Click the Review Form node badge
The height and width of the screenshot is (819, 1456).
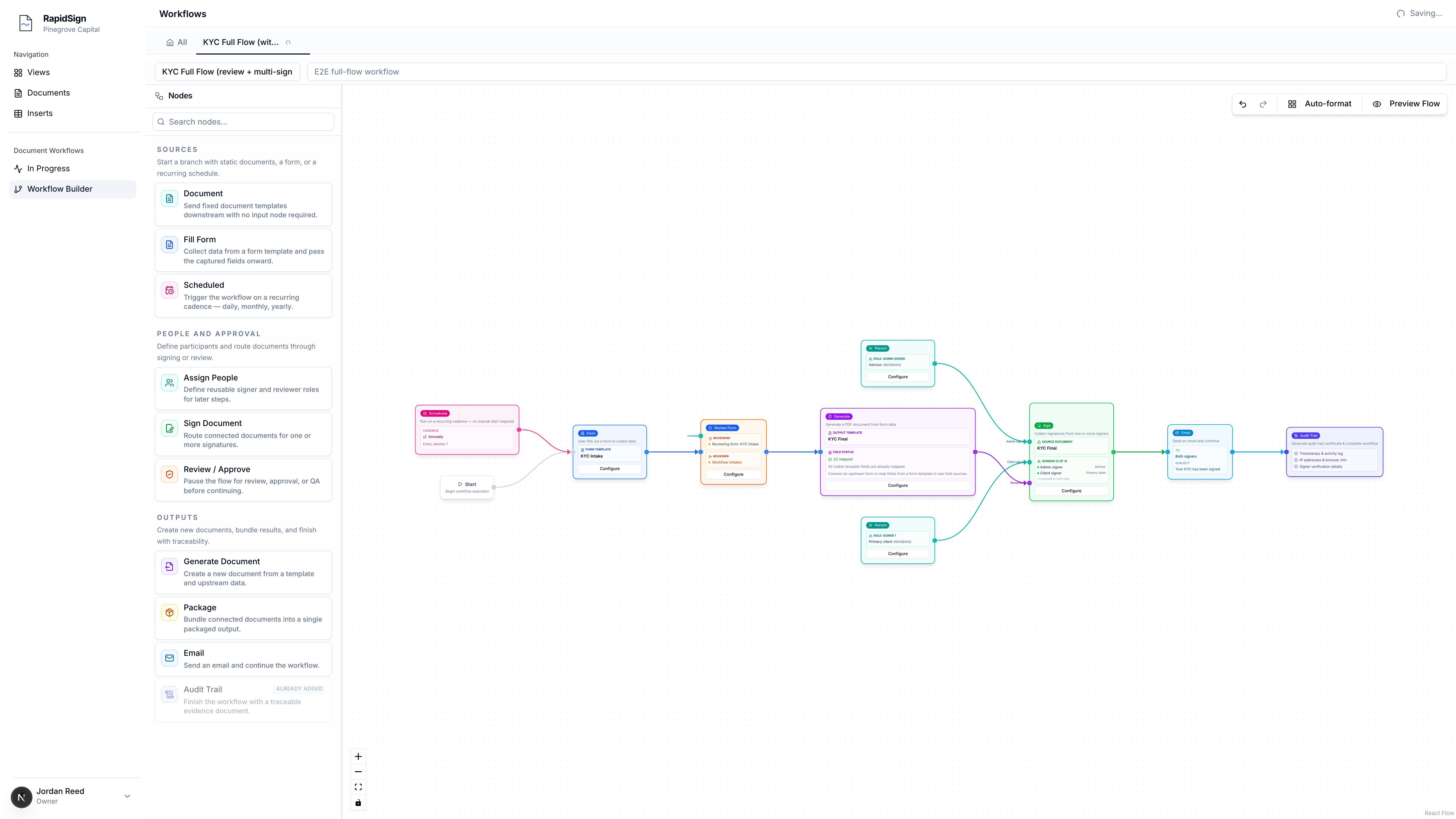[x=722, y=428]
